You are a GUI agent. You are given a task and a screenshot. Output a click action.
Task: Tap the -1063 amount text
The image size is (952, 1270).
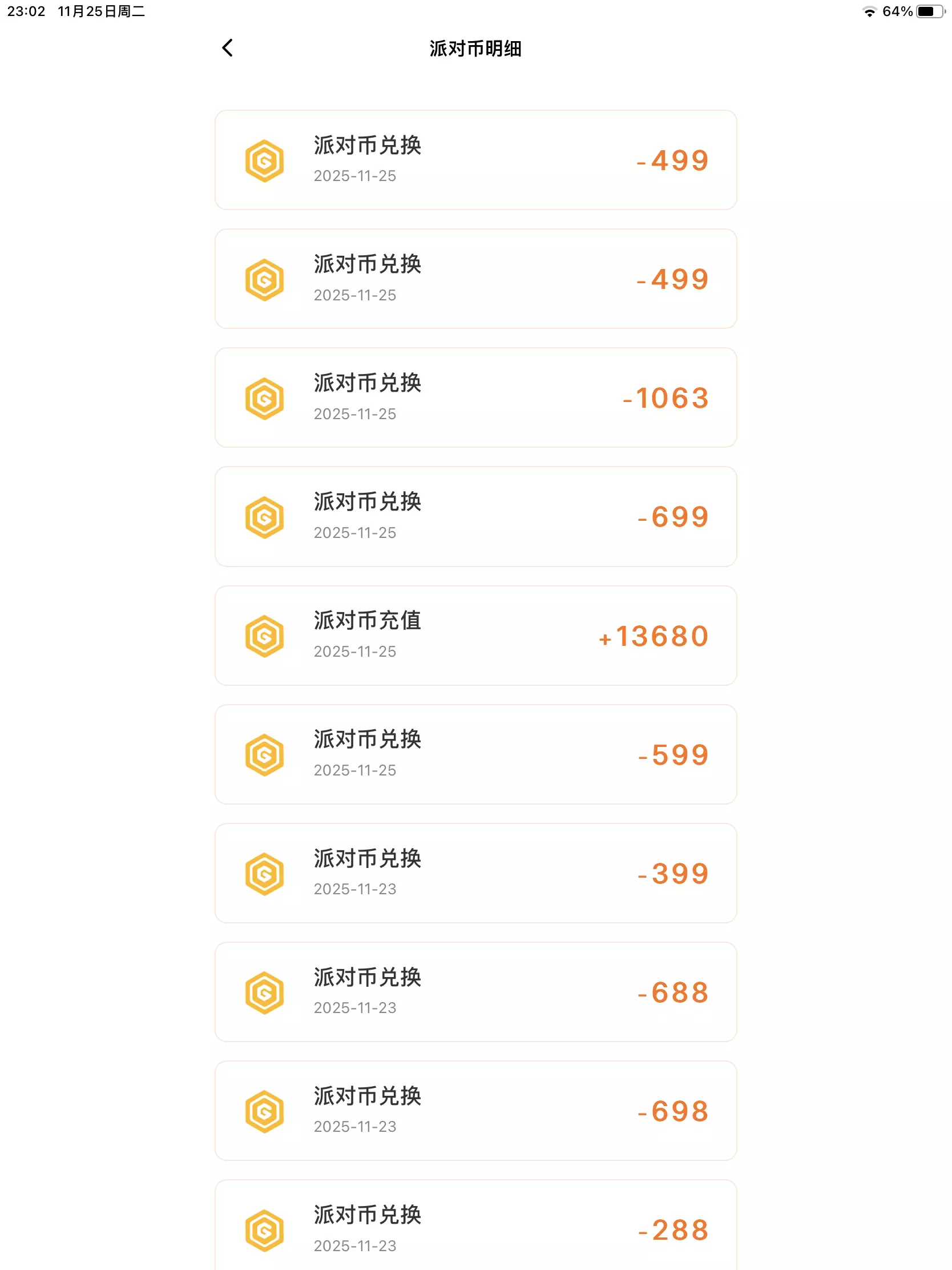[665, 398]
